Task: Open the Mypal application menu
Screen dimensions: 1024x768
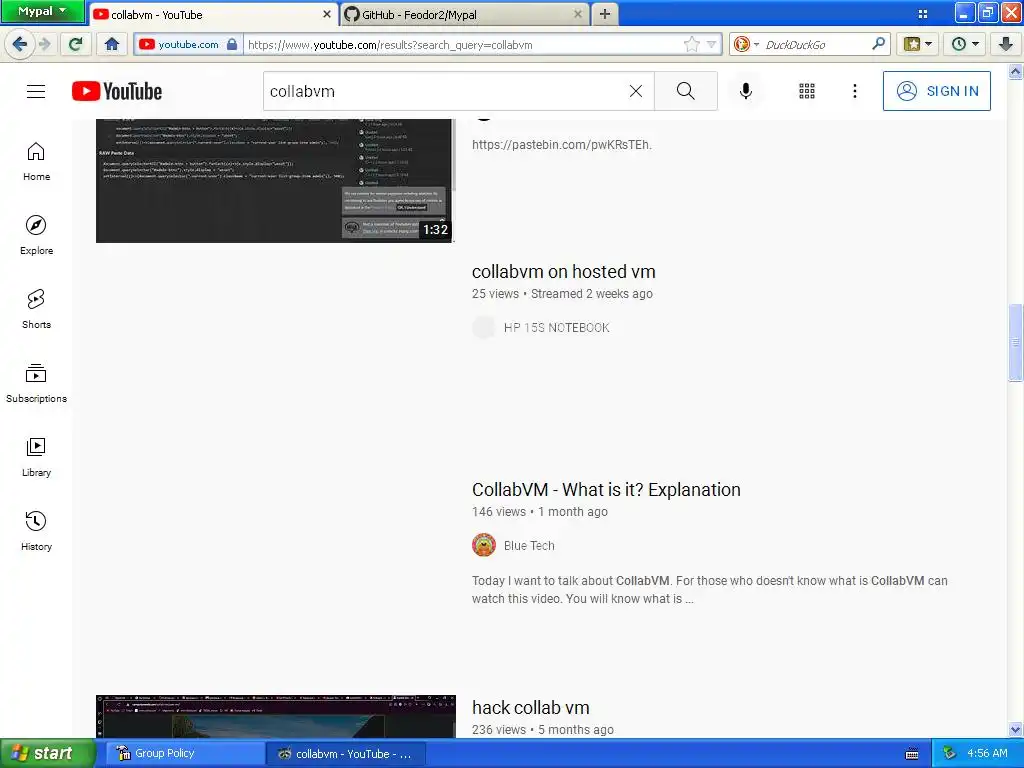Action: (42, 12)
